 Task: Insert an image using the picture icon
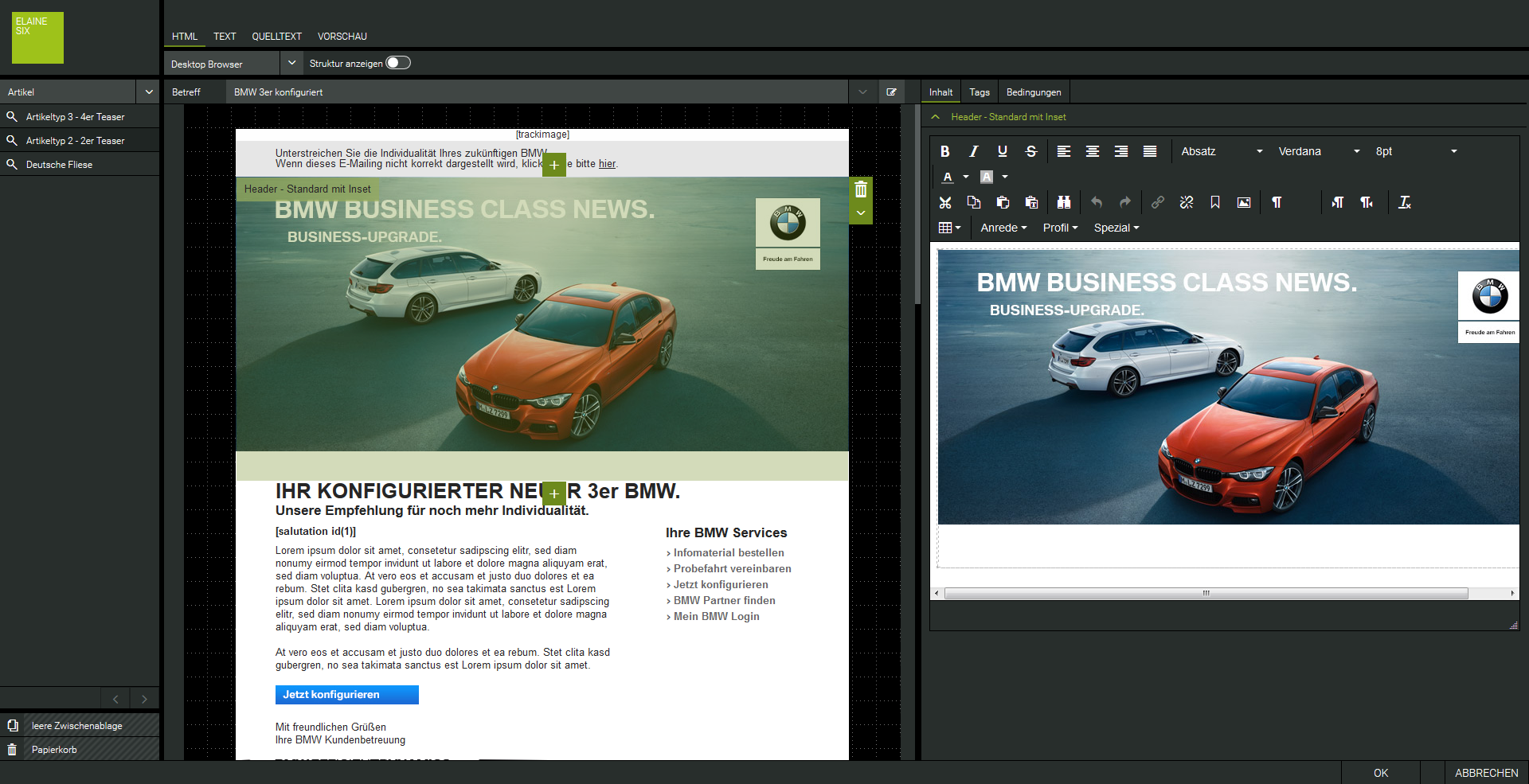point(1244,202)
